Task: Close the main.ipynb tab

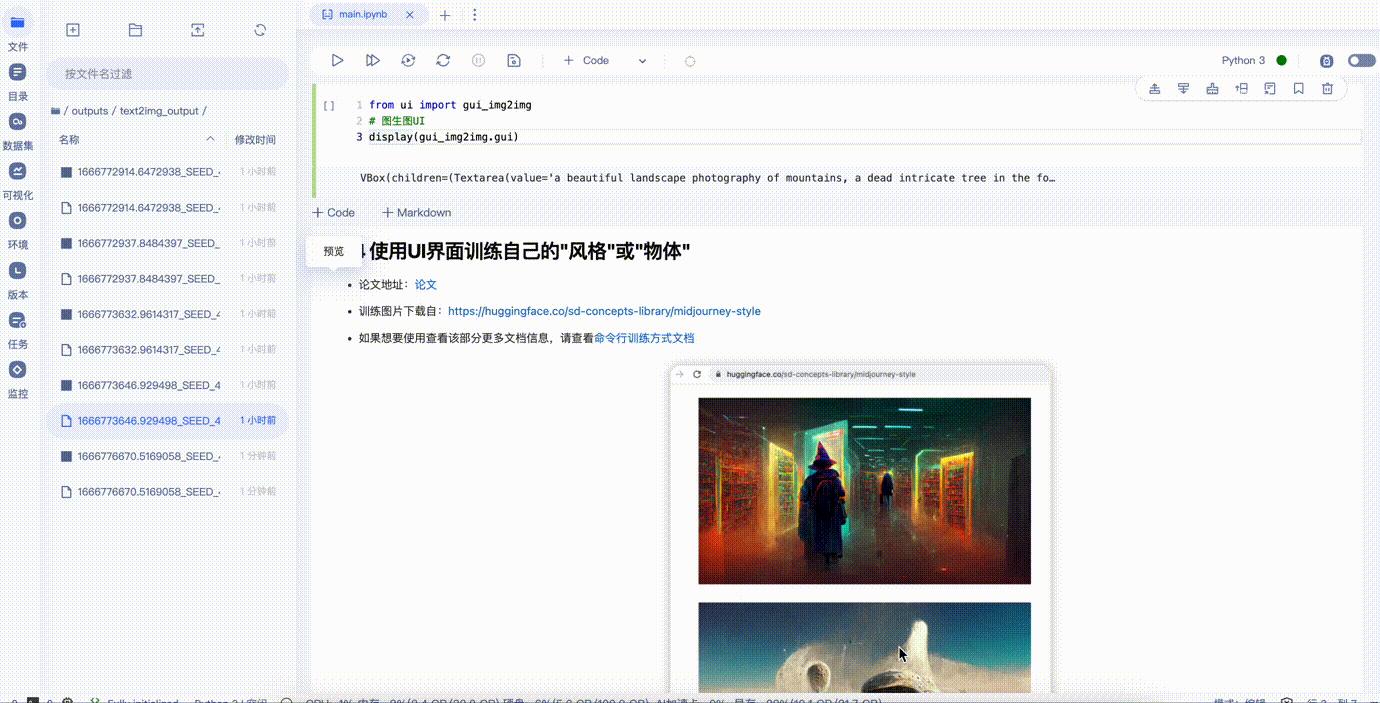Action: click(408, 15)
